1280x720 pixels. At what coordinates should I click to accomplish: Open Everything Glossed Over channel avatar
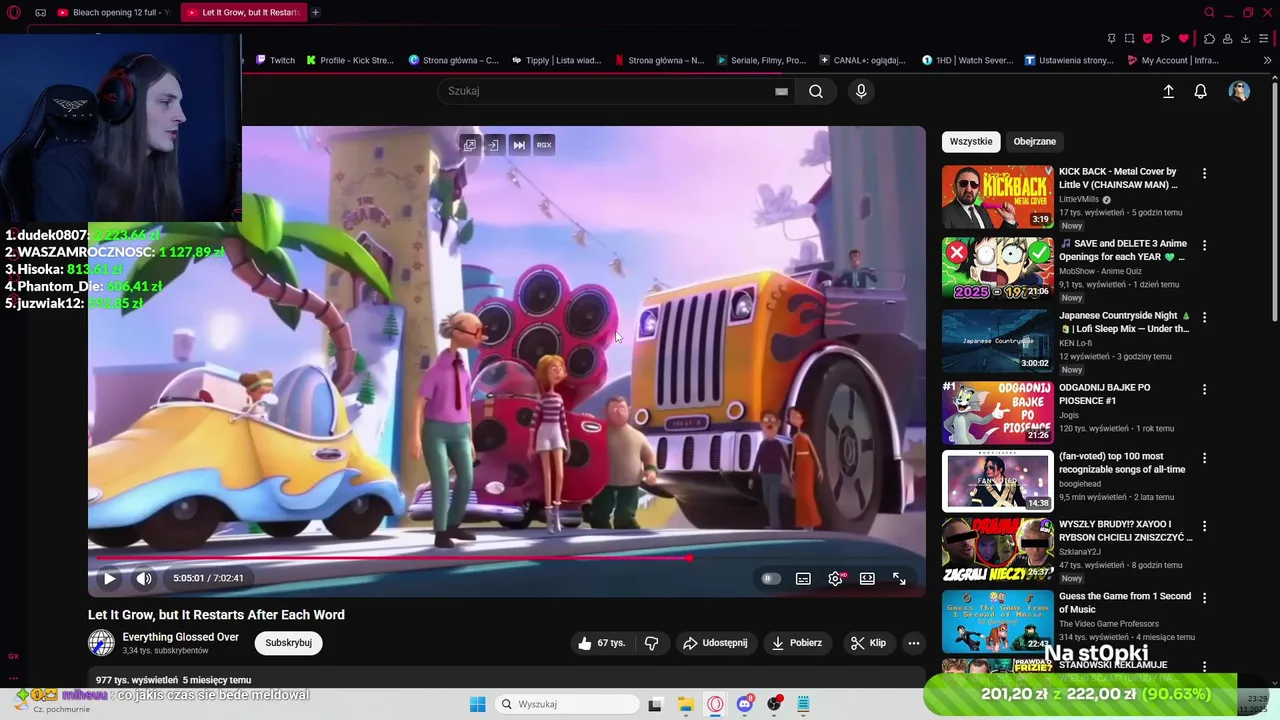[101, 643]
